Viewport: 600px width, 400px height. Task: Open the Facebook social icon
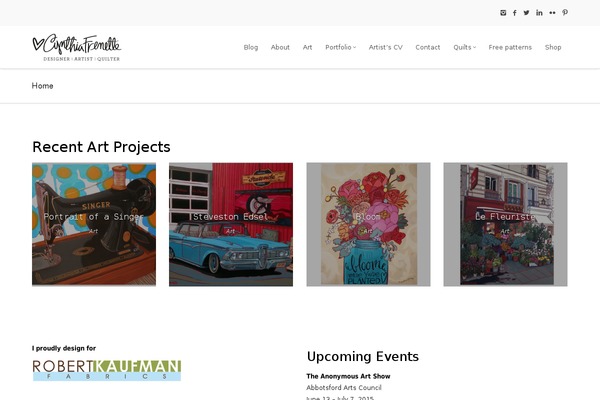tap(515, 13)
